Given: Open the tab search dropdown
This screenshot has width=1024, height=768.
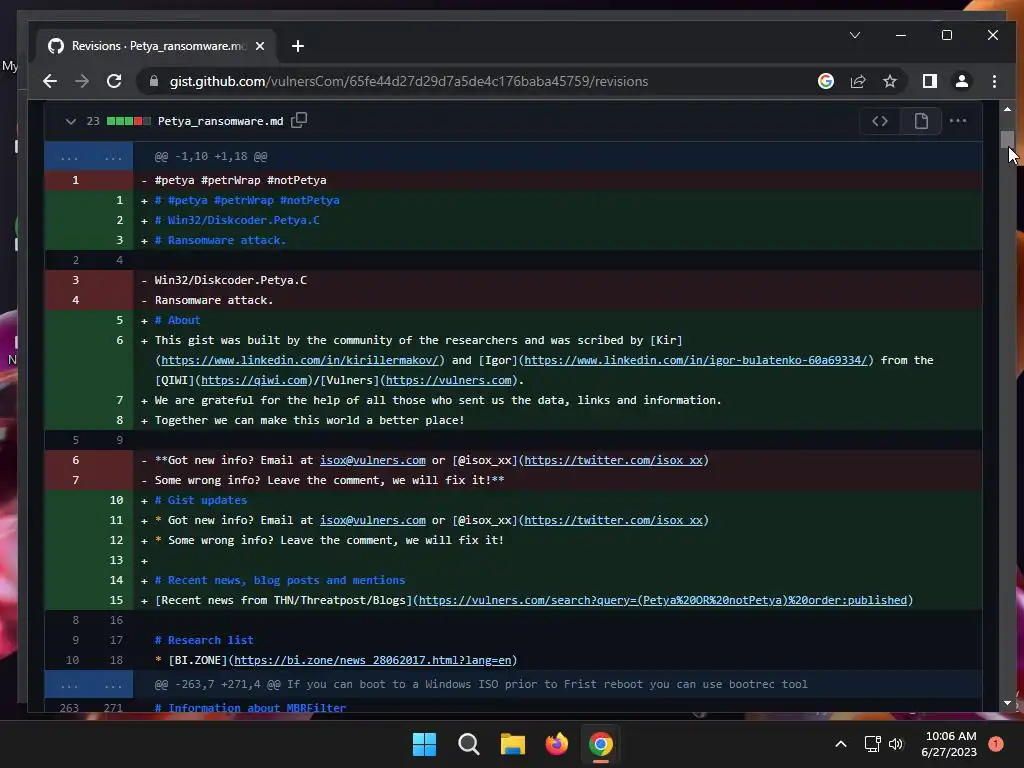Looking at the screenshot, I should click(855, 35).
